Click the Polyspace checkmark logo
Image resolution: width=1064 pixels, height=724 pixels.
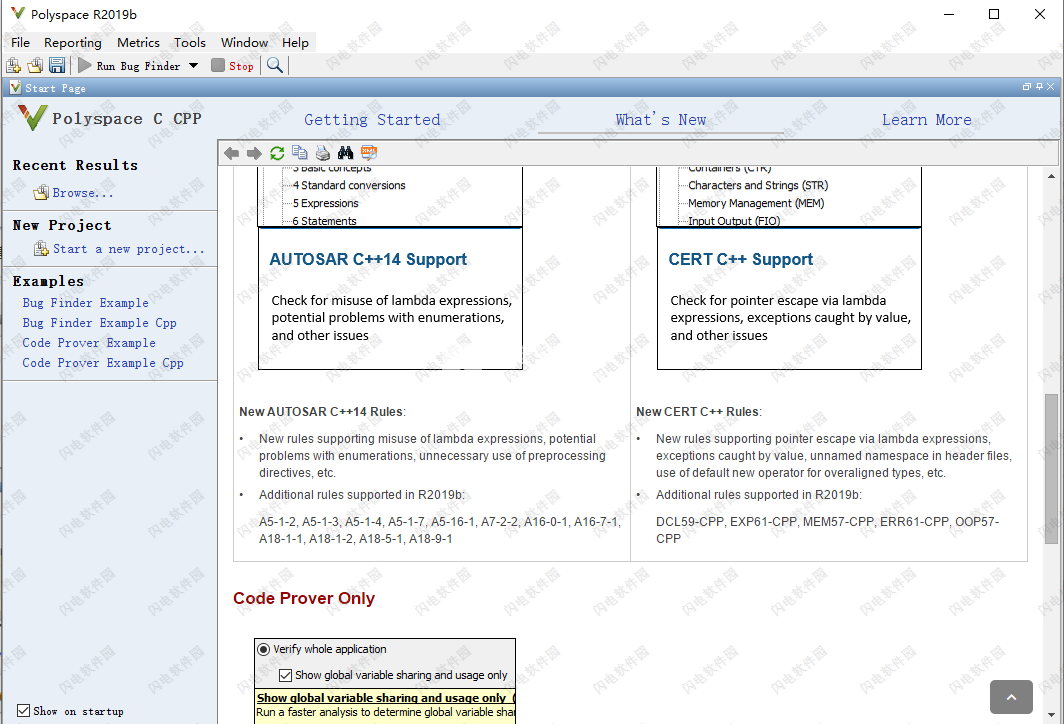click(32, 117)
